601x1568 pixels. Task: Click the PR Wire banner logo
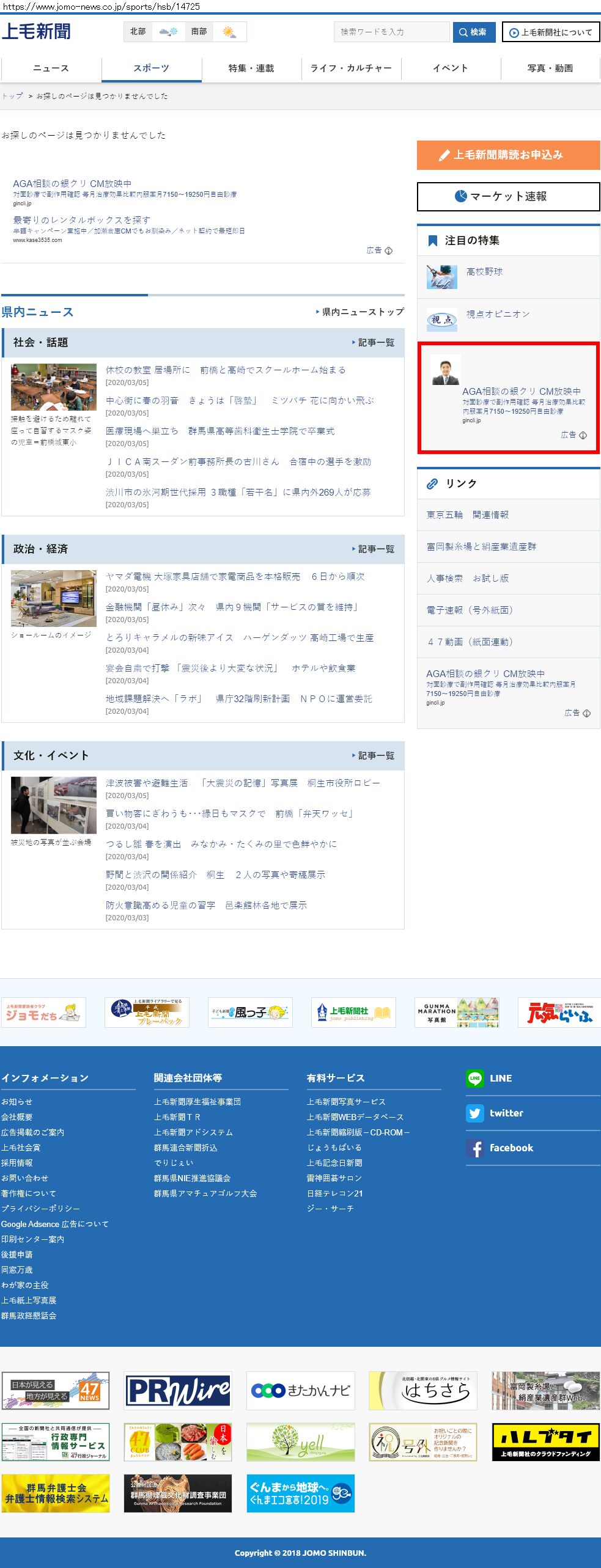(x=178, y=1390)
